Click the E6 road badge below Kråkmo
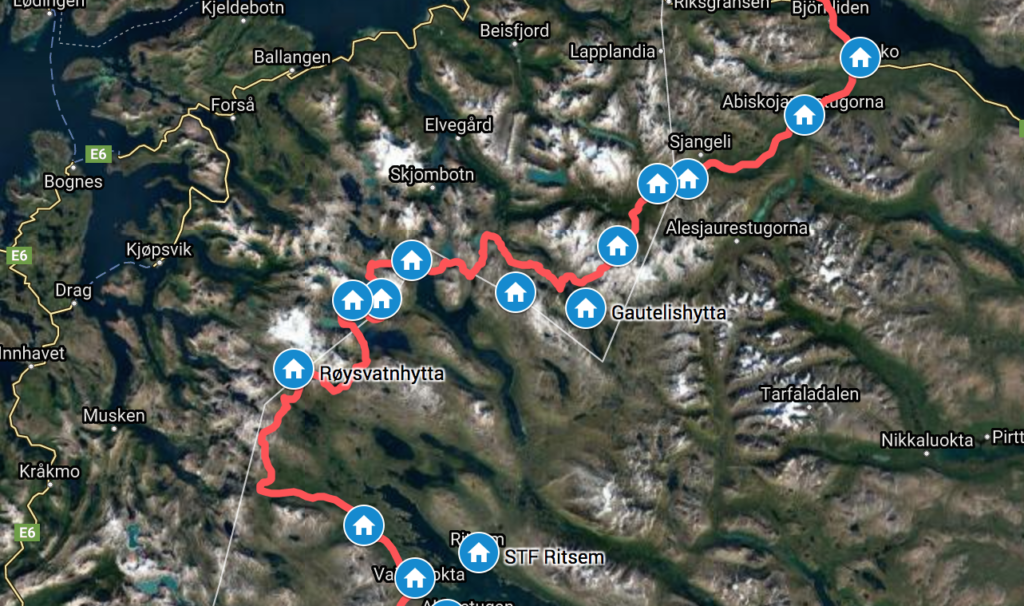 click(27, 532)
